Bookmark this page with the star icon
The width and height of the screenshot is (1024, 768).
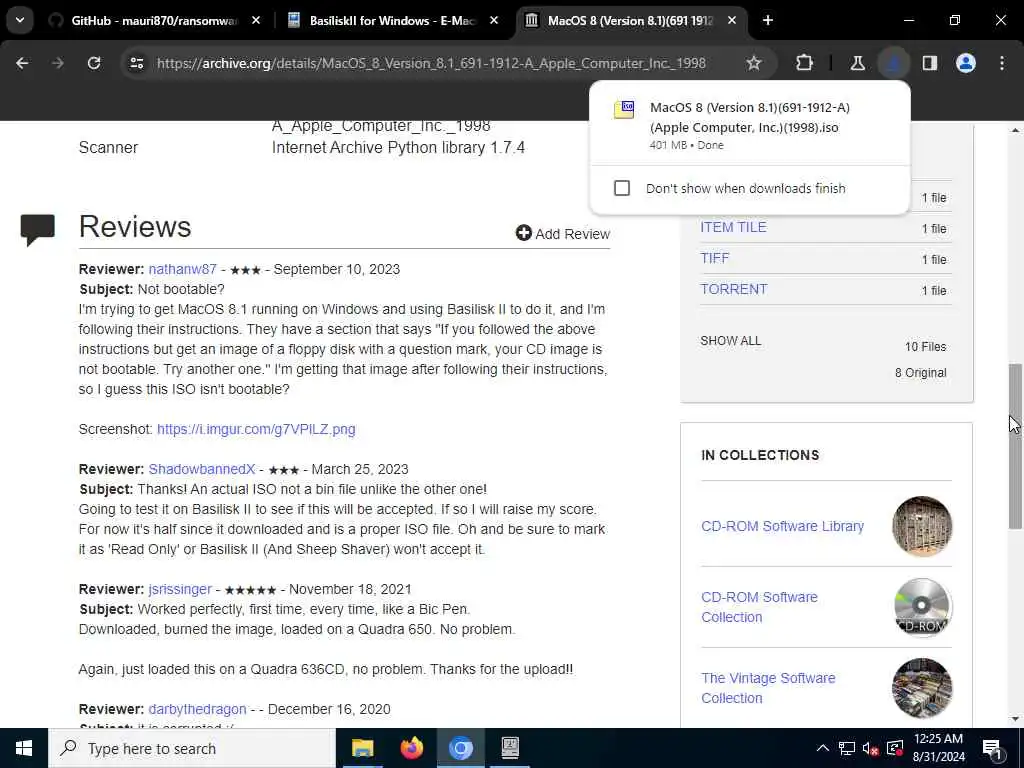(754, 63)
